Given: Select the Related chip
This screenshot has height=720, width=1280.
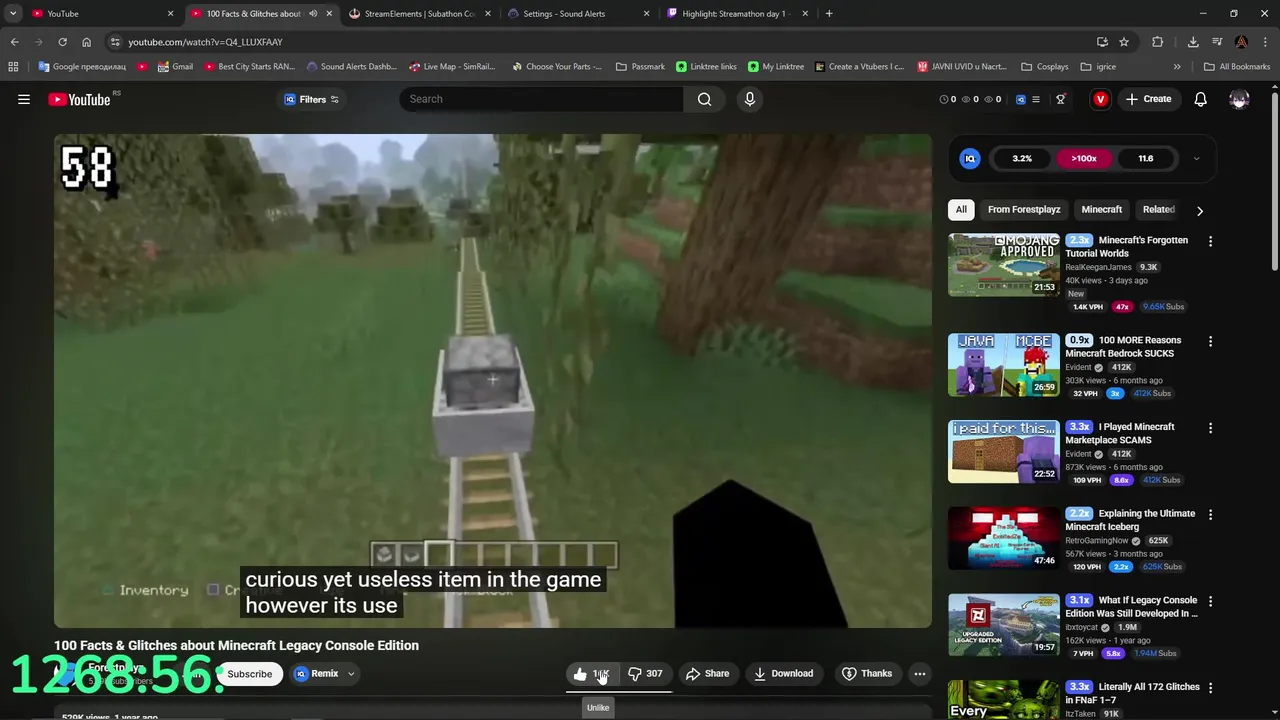Looking at the screenshot, I should [x=1158, y=209].
